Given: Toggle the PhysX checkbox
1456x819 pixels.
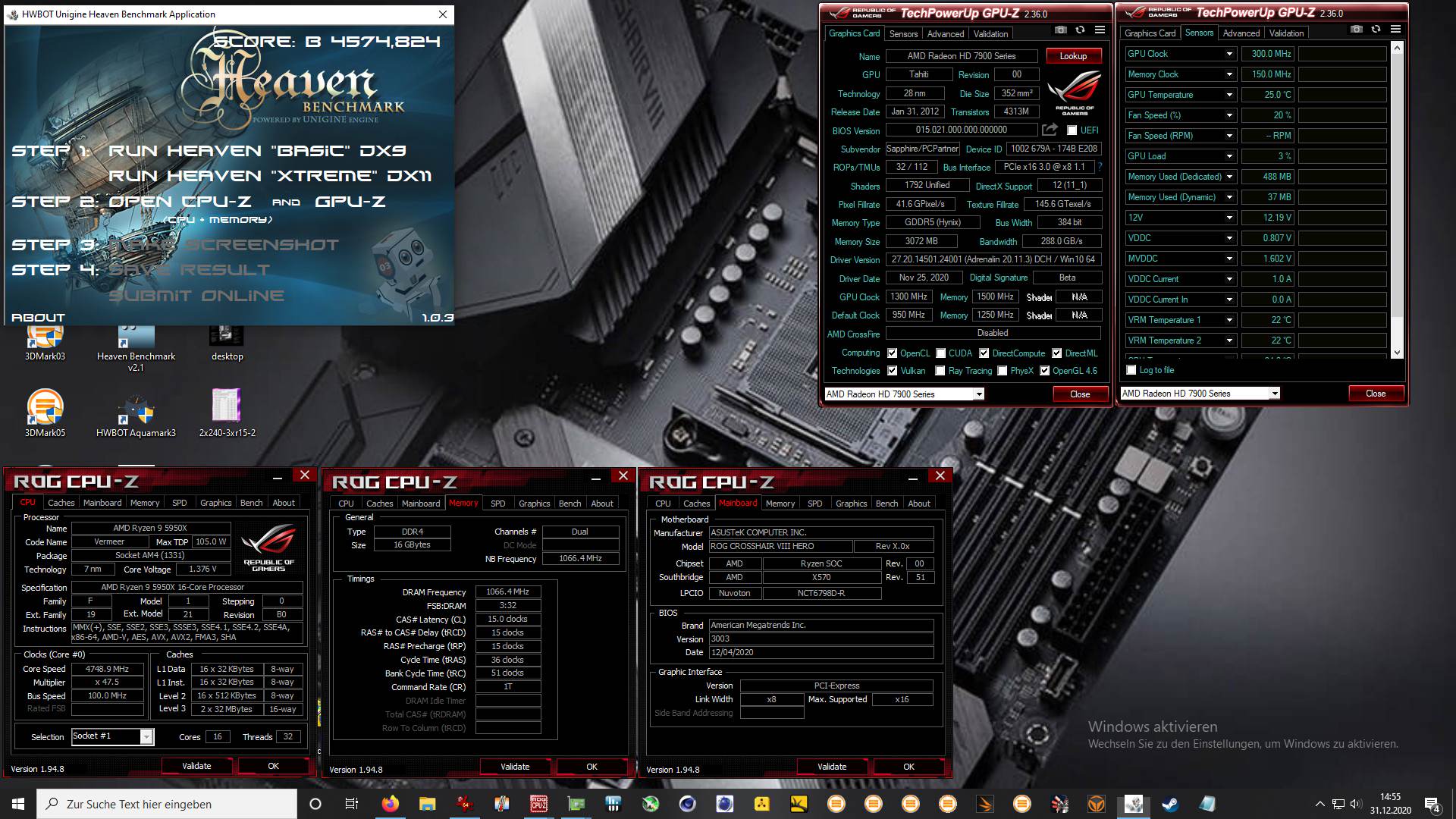Looking at the screenshot, I should tap(1003, 371).
